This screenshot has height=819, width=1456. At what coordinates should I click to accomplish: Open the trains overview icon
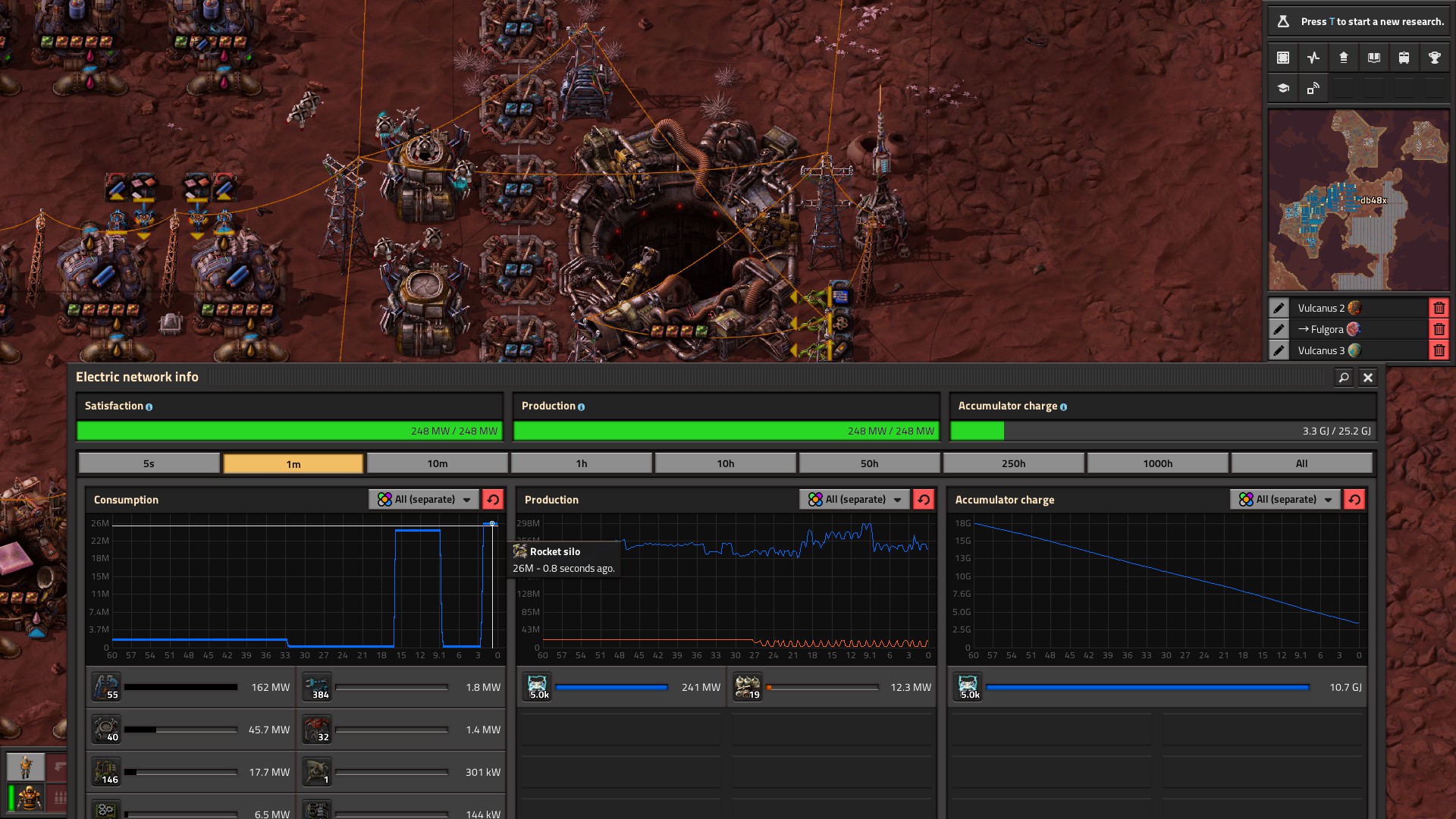(1404, 58)
